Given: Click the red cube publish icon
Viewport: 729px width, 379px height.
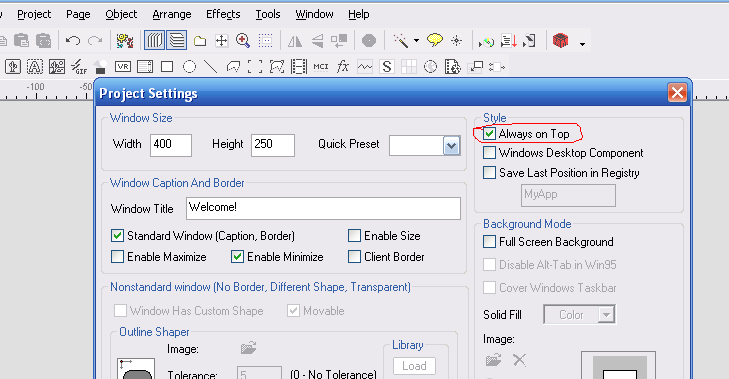Looking at the screenshot, I should (x=561, y=41).
